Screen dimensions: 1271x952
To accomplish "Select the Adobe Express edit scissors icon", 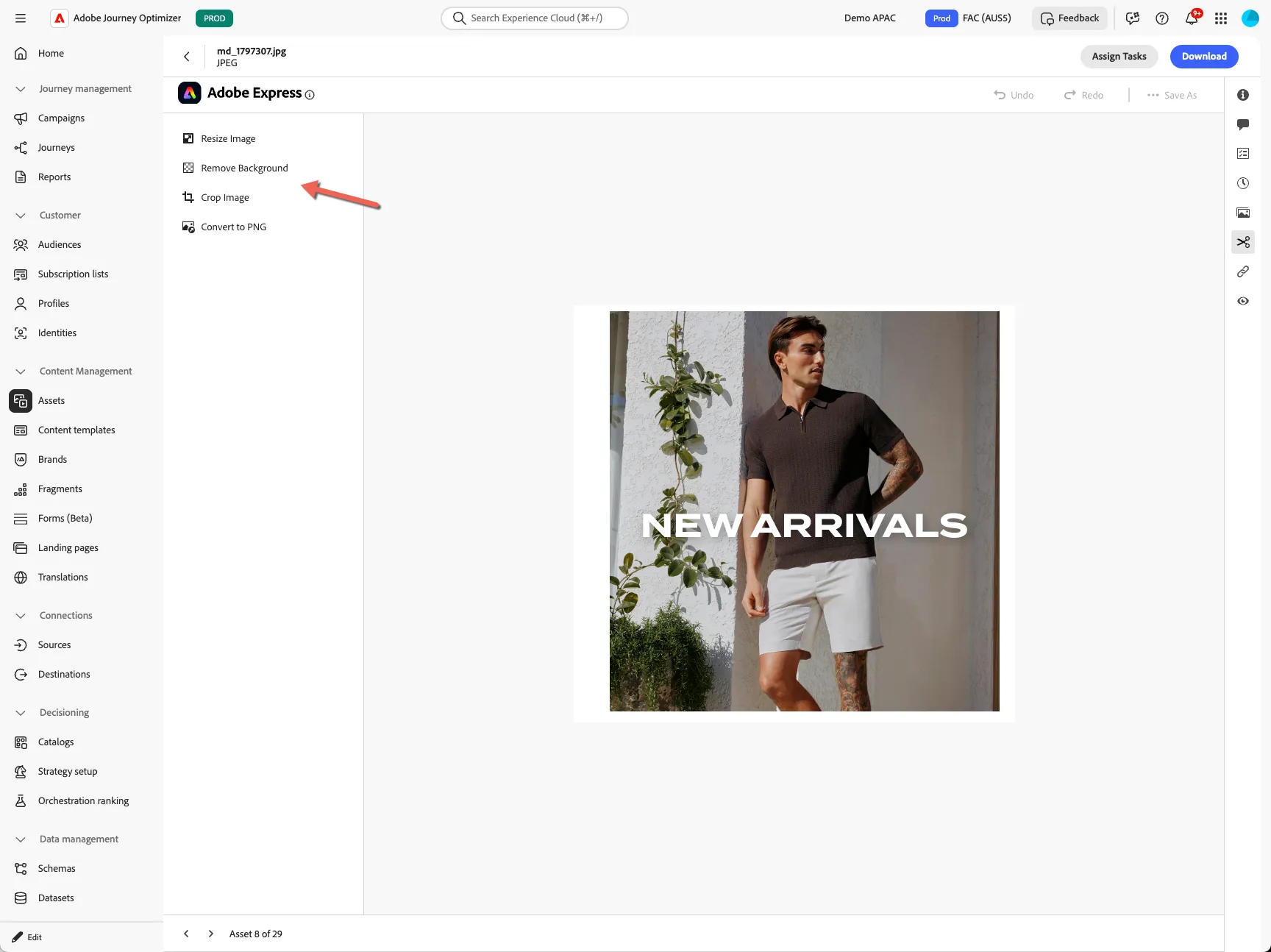I will tap(1243, 242).
